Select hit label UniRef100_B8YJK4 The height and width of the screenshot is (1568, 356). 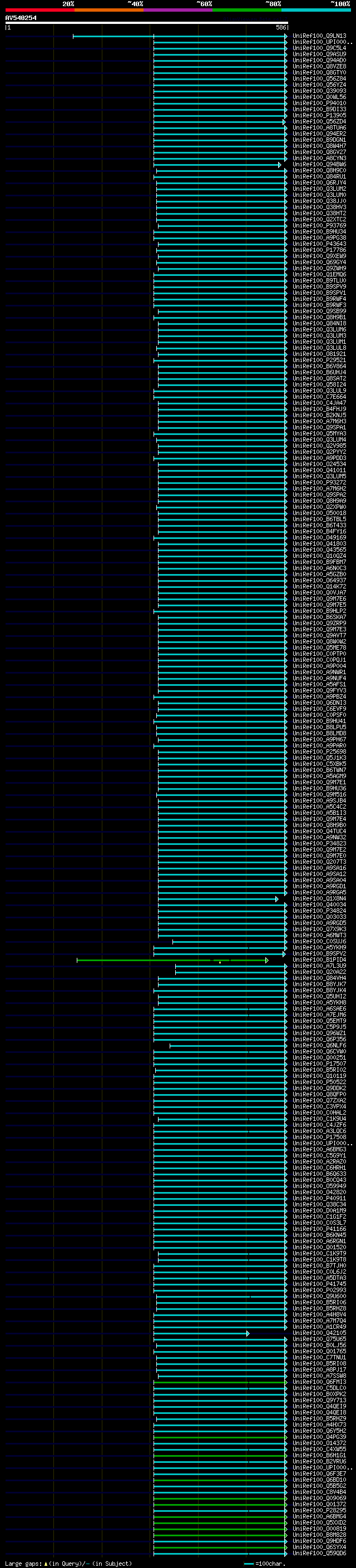click(319, 990)
